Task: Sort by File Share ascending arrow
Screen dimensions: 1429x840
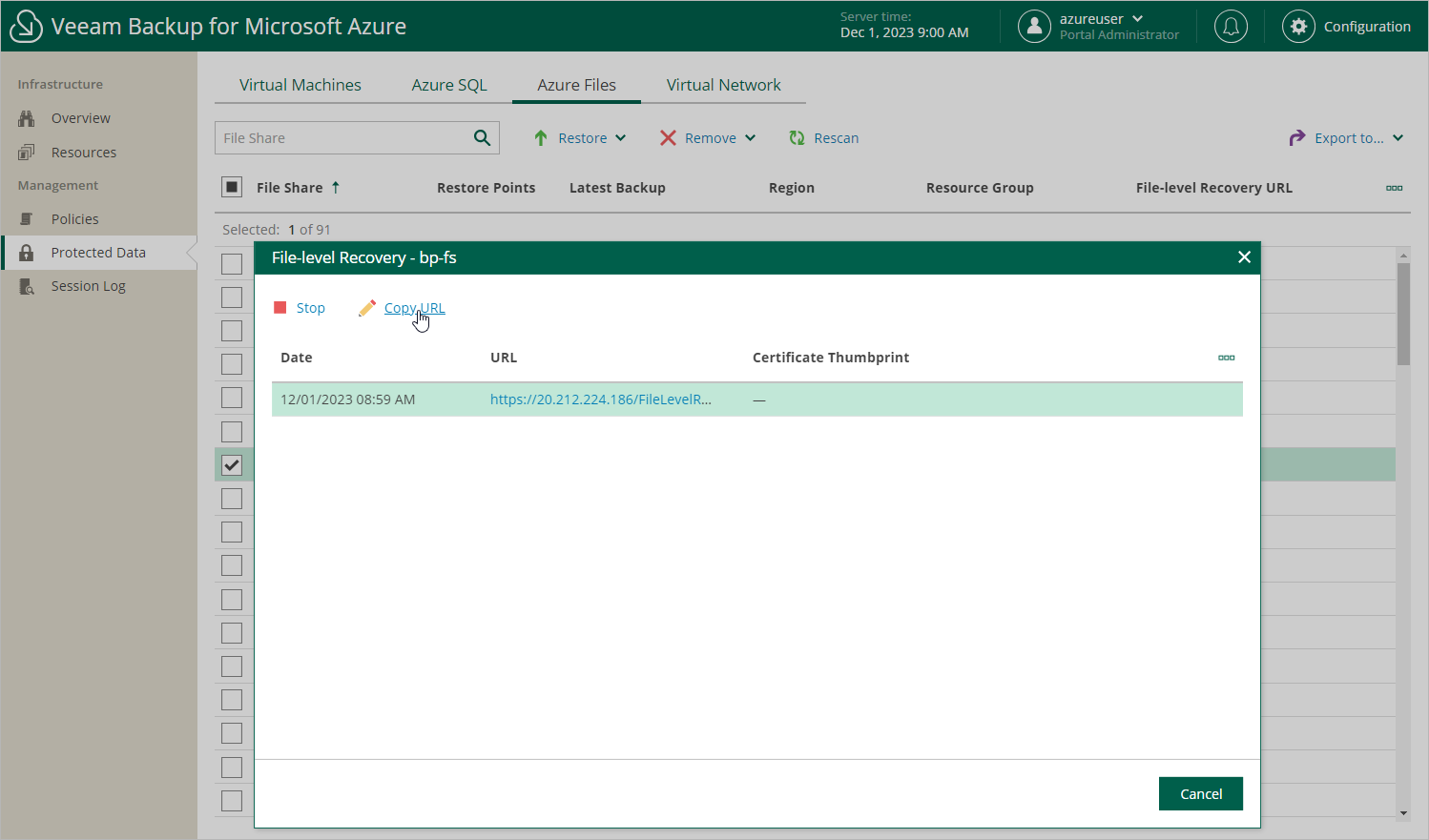Action: tap(336, 188)
